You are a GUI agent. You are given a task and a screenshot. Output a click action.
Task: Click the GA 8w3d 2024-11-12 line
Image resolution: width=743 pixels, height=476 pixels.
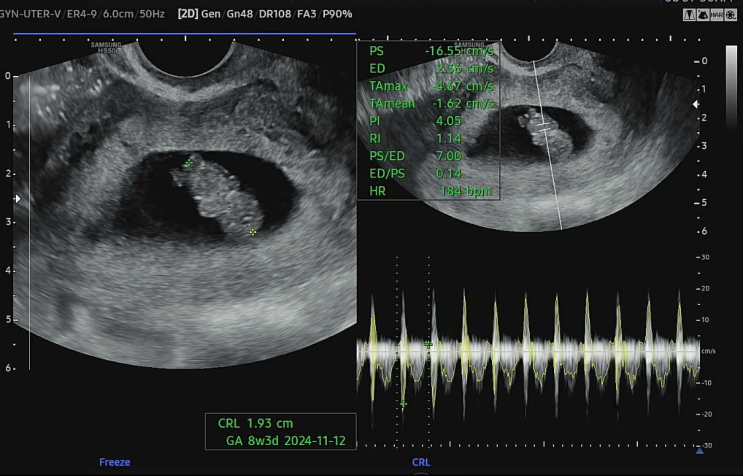(286, 440)
